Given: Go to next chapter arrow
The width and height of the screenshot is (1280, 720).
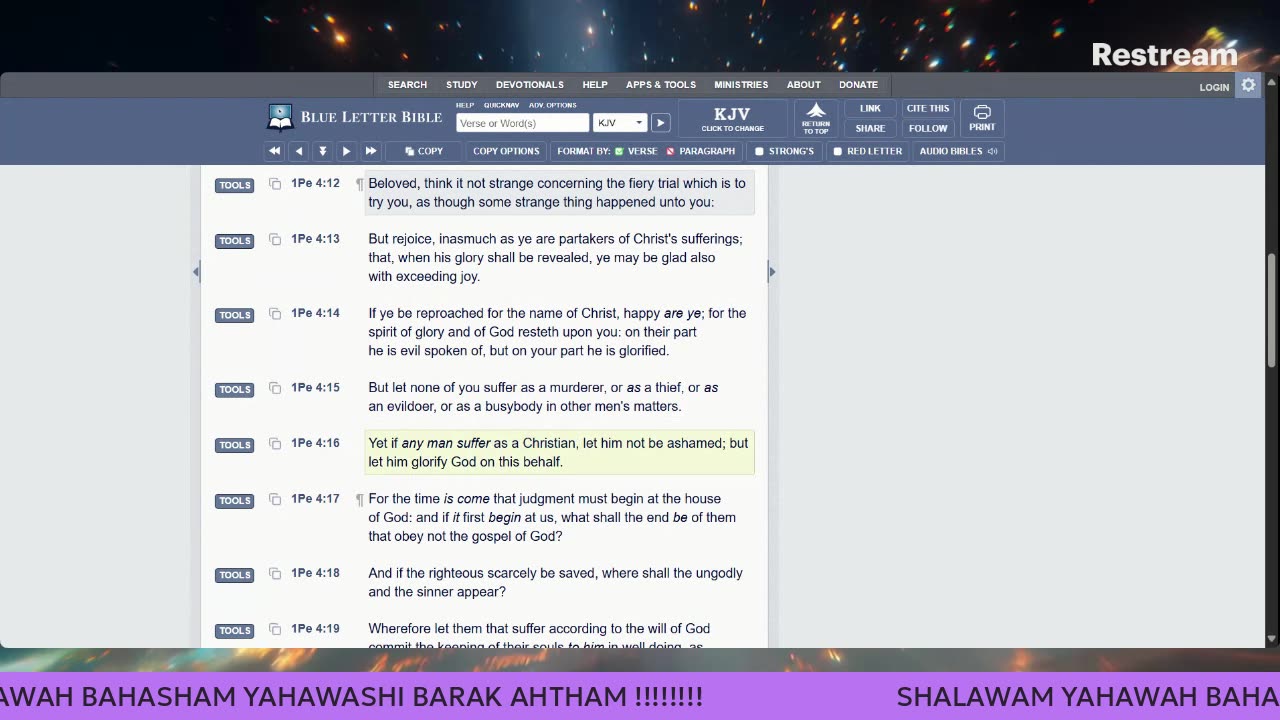Looking at the screenshot, I should 346,151.
